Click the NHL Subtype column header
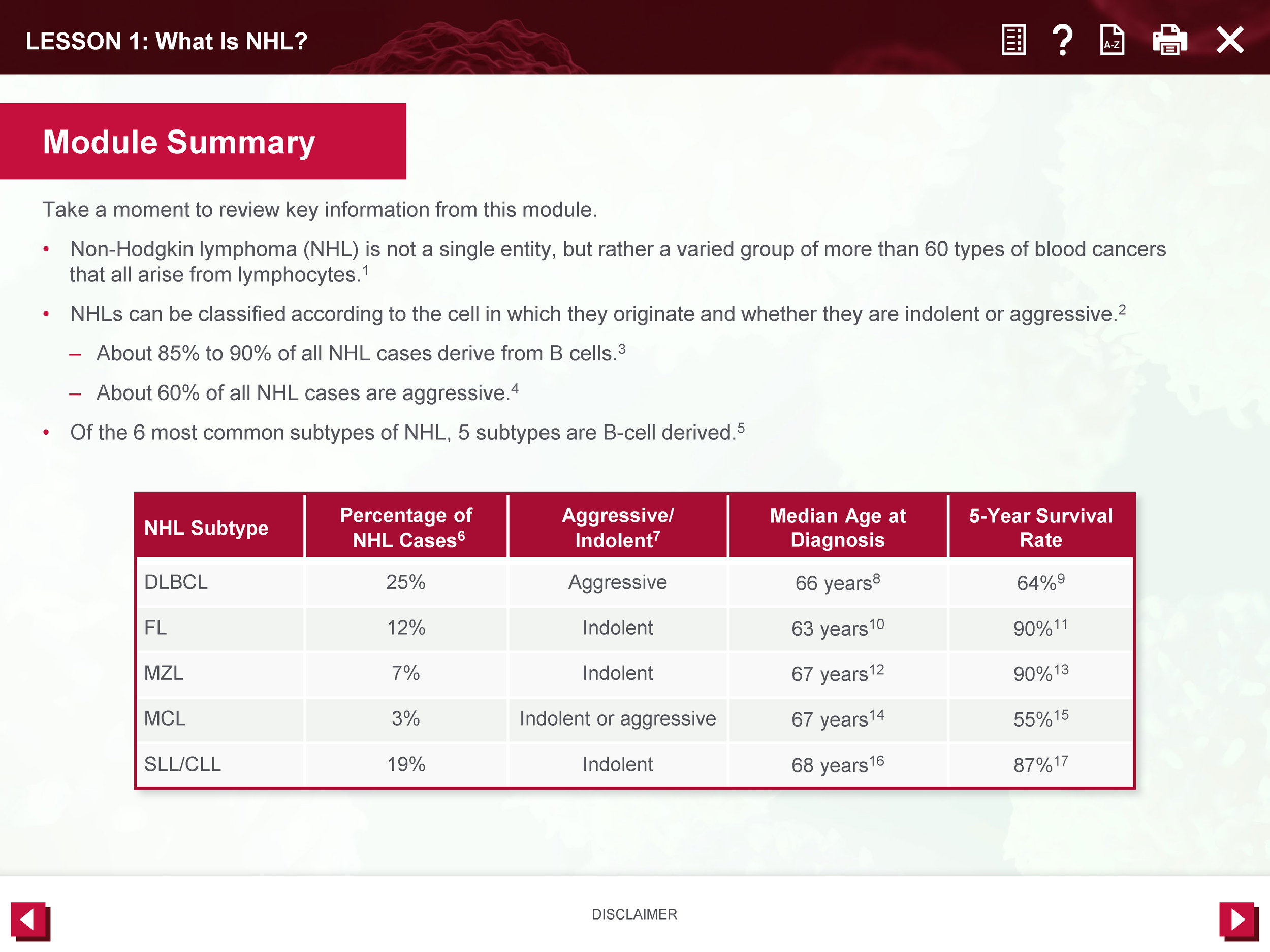Image resolution: width=1270 pixels, height=952 pixels. click(x=206, y=528)
